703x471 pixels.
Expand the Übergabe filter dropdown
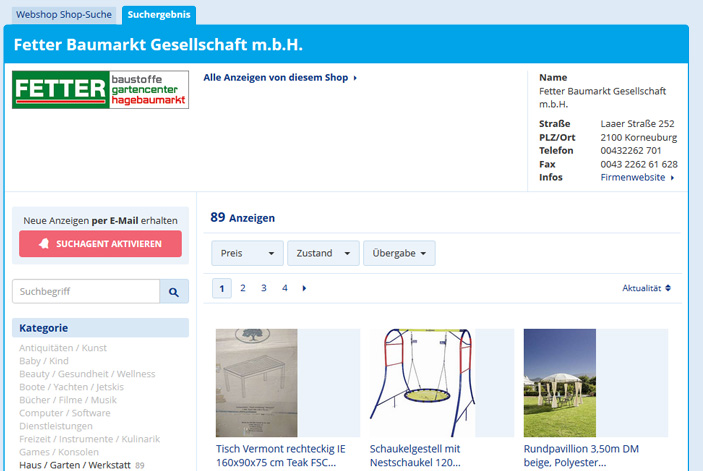pyautogui.click(x=399, y=253)
